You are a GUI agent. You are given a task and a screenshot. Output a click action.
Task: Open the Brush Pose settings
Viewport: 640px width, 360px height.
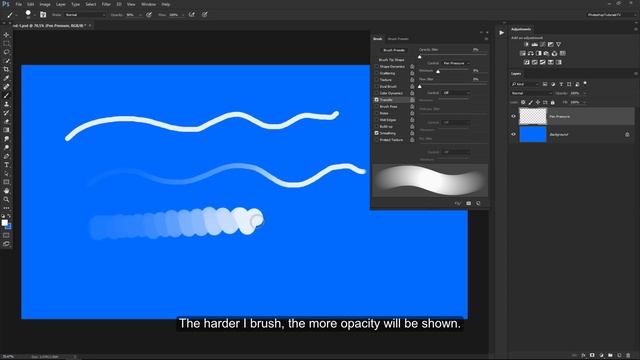389,107
